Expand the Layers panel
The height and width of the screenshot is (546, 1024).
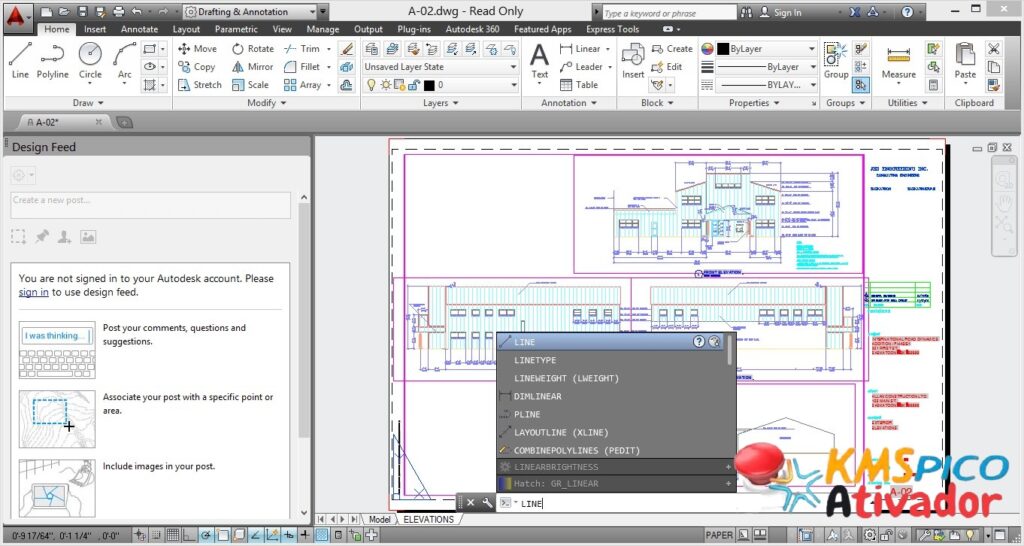(x=440, y=103)
